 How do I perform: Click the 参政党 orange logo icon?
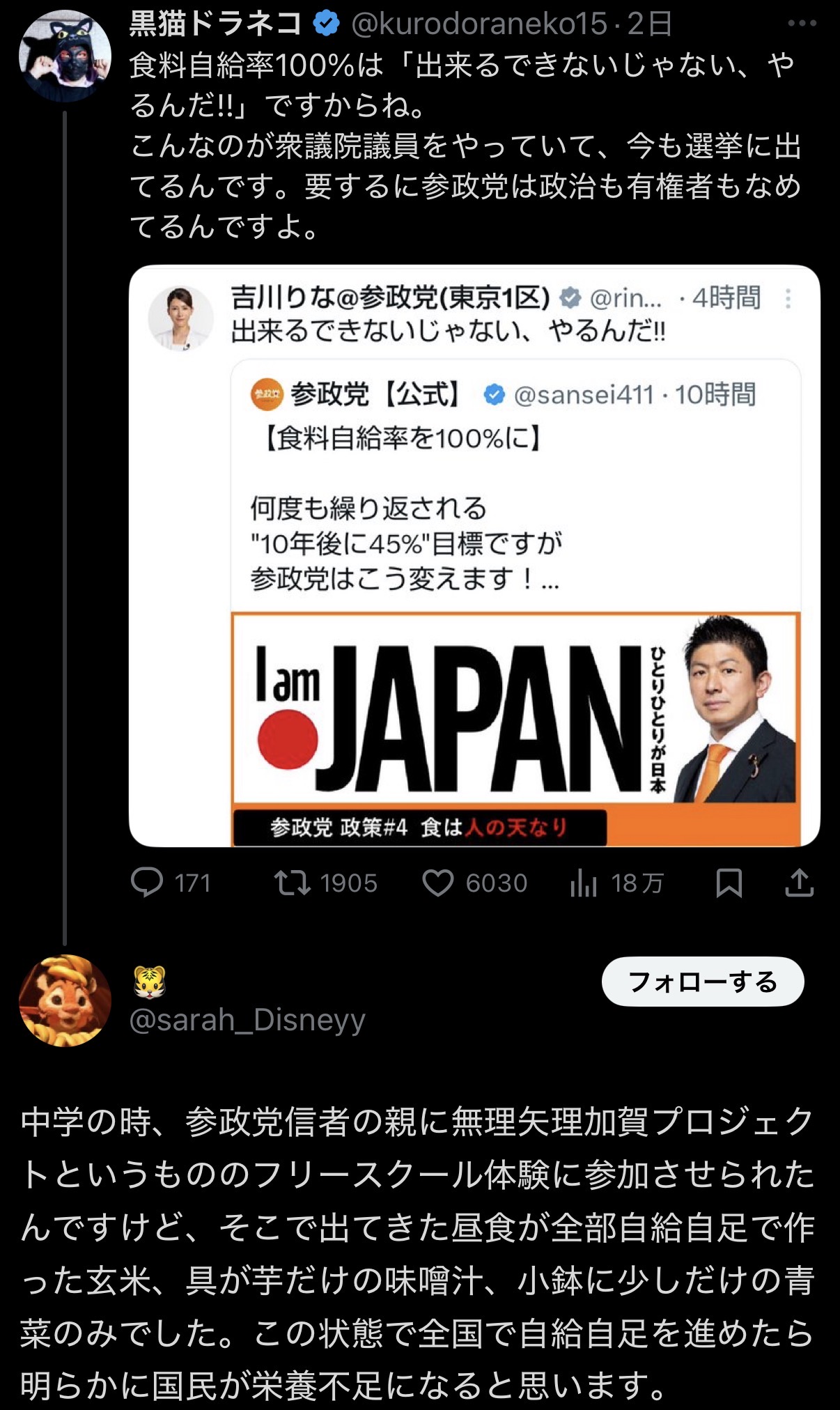267,395
